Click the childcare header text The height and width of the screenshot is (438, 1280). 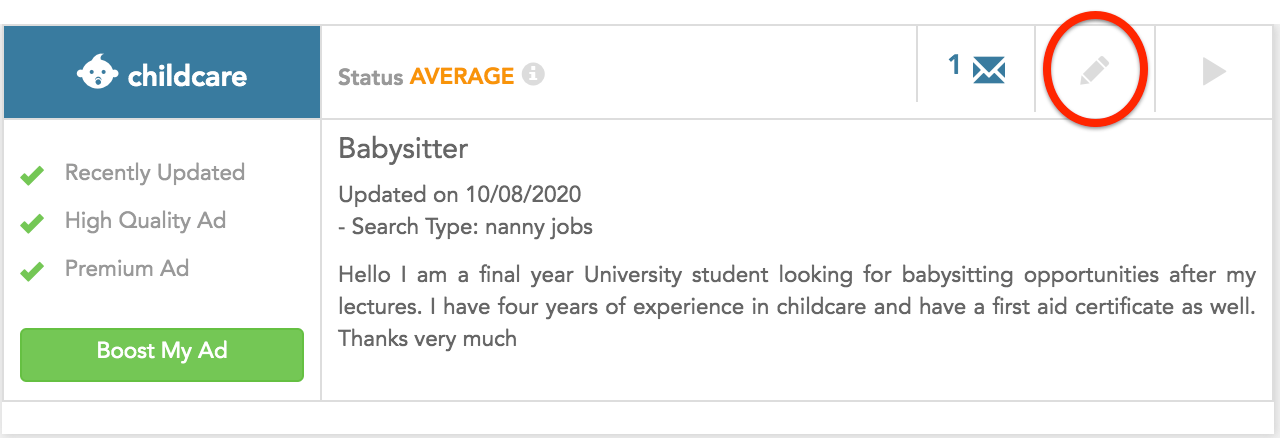[187, 75]
